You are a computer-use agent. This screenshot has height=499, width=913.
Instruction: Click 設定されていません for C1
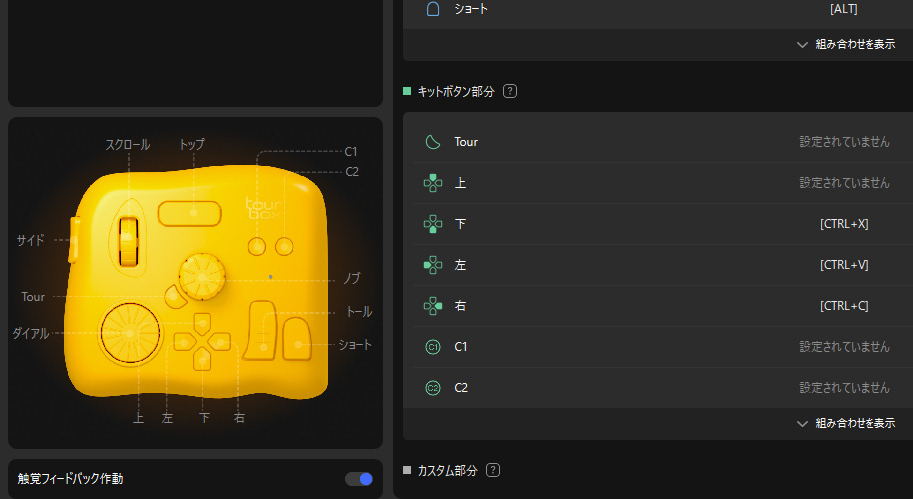[844, 347]
